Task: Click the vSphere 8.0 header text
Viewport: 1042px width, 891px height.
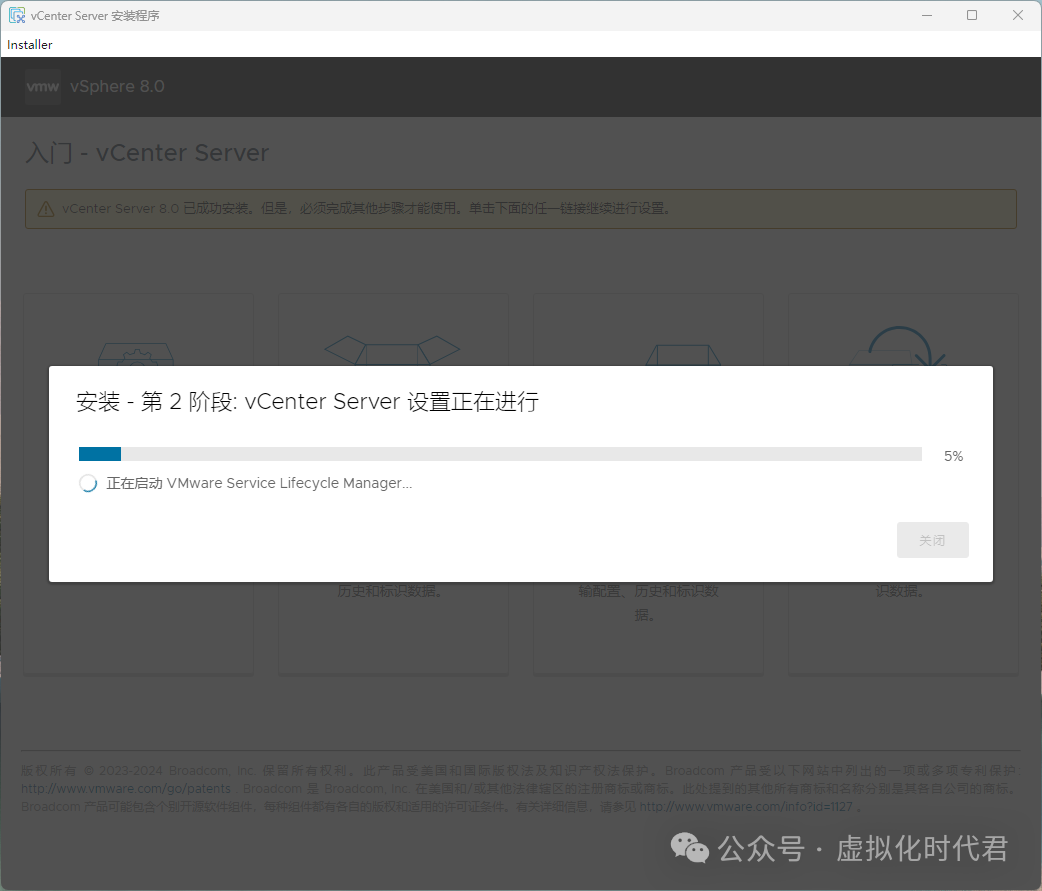Action: (117, 86)
